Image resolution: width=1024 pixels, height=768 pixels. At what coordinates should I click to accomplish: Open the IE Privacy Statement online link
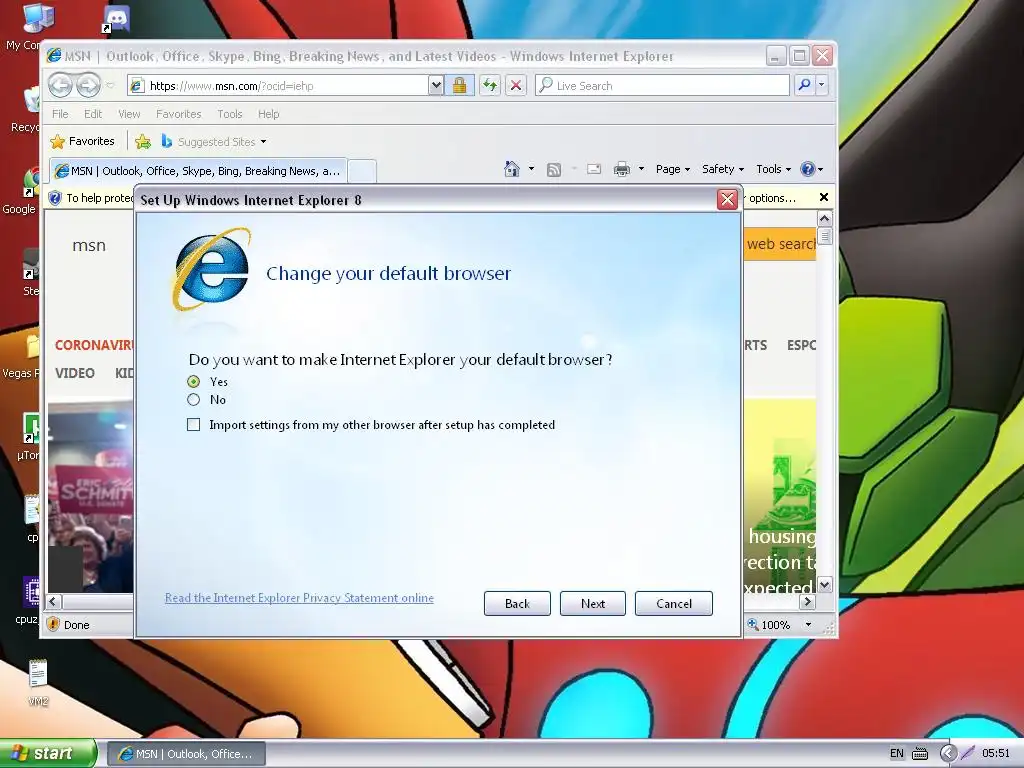[299, 598]
